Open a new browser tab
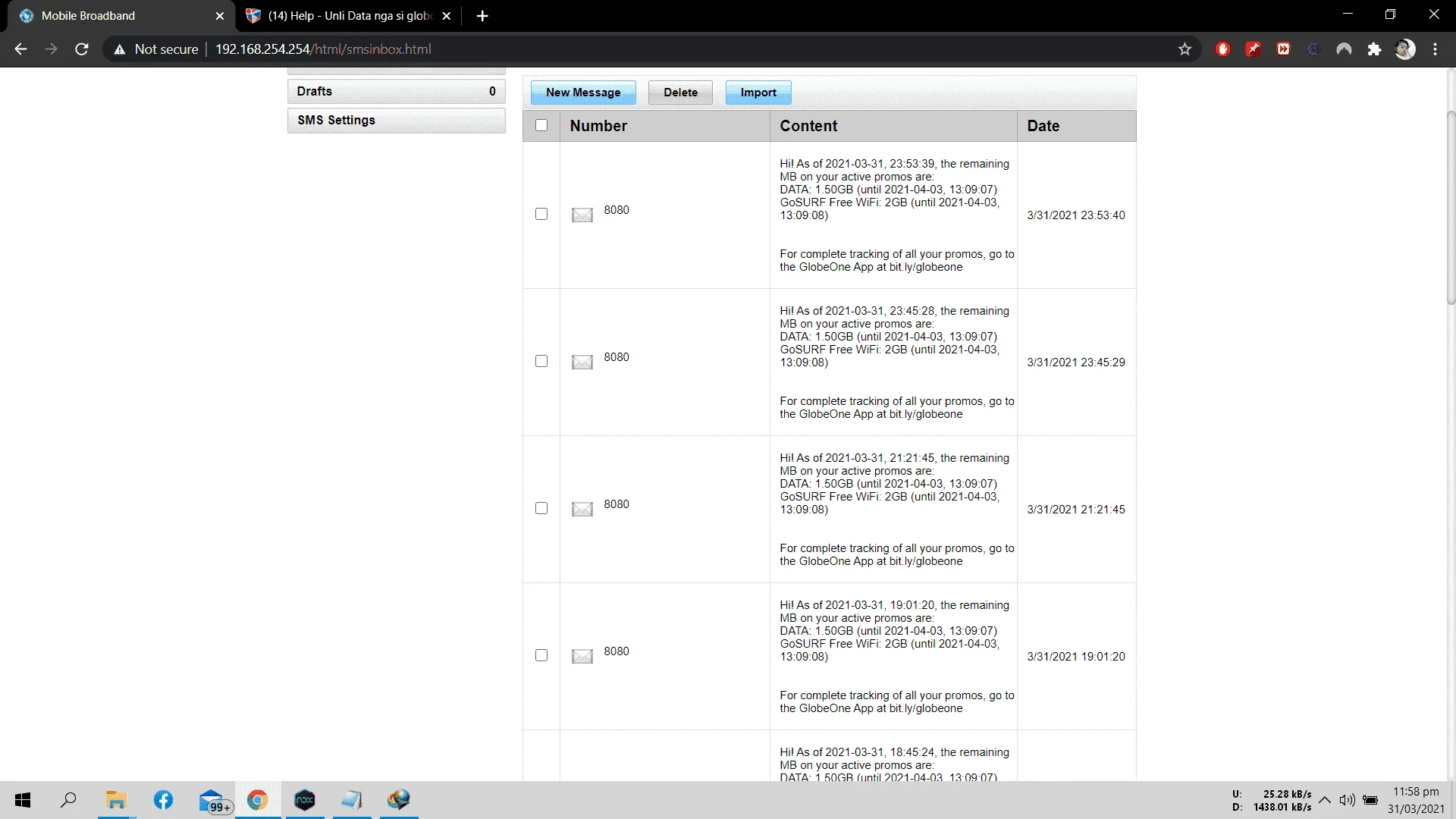 pyautogui.click(x=482, y=16)
